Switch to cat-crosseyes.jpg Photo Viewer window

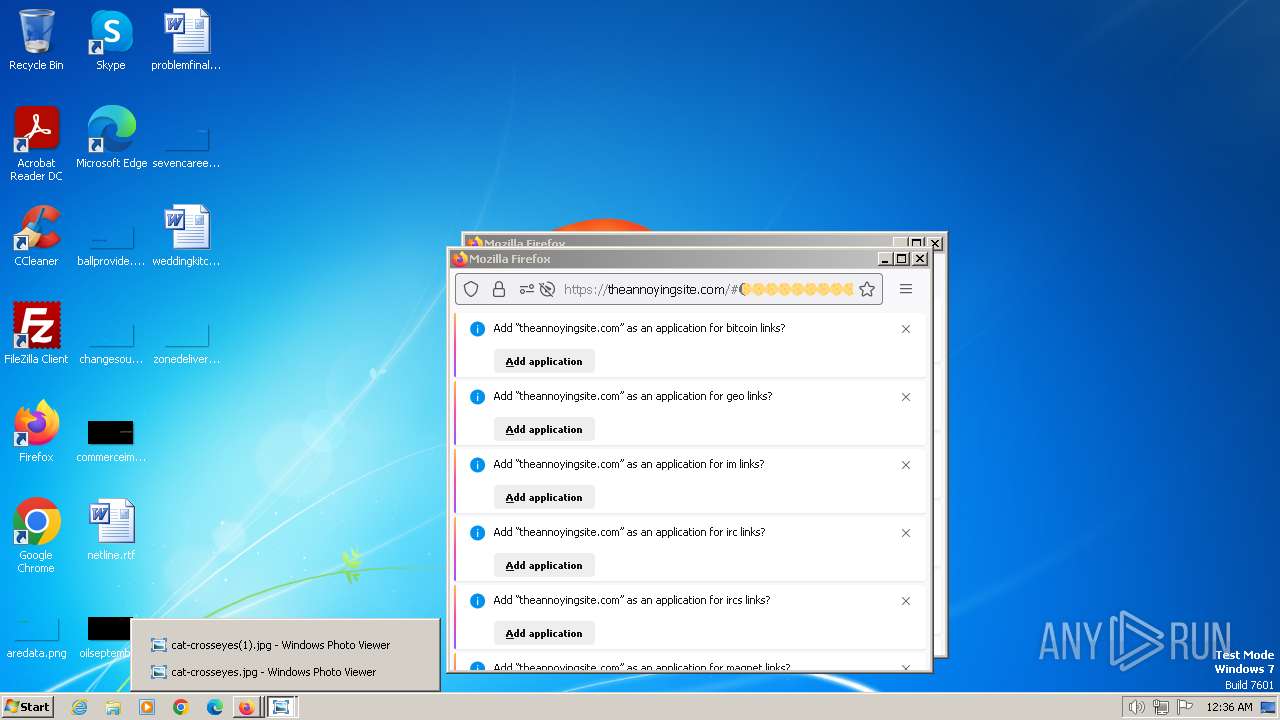[x=284, y=672]
